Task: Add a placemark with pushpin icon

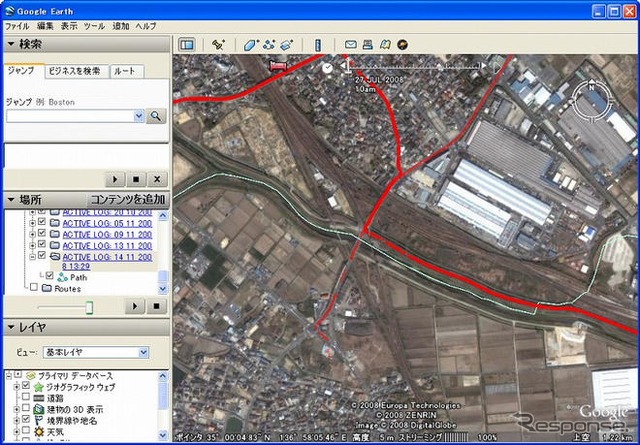Action: click(x=218, y=44)
